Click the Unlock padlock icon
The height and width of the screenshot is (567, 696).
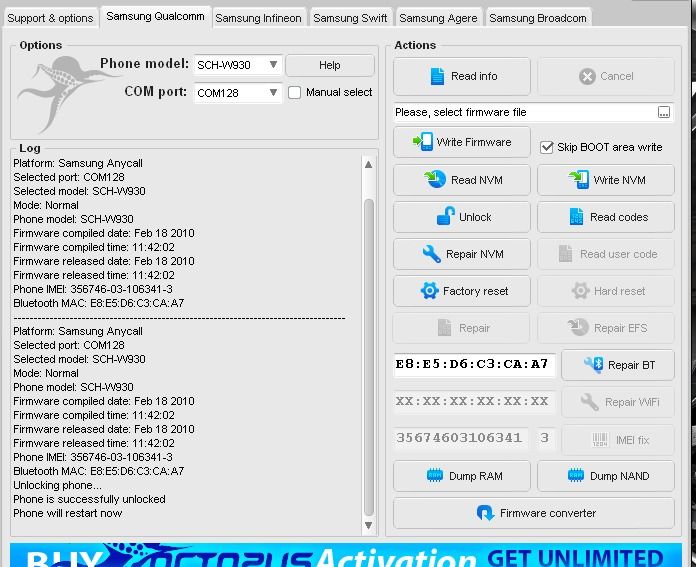446,216
